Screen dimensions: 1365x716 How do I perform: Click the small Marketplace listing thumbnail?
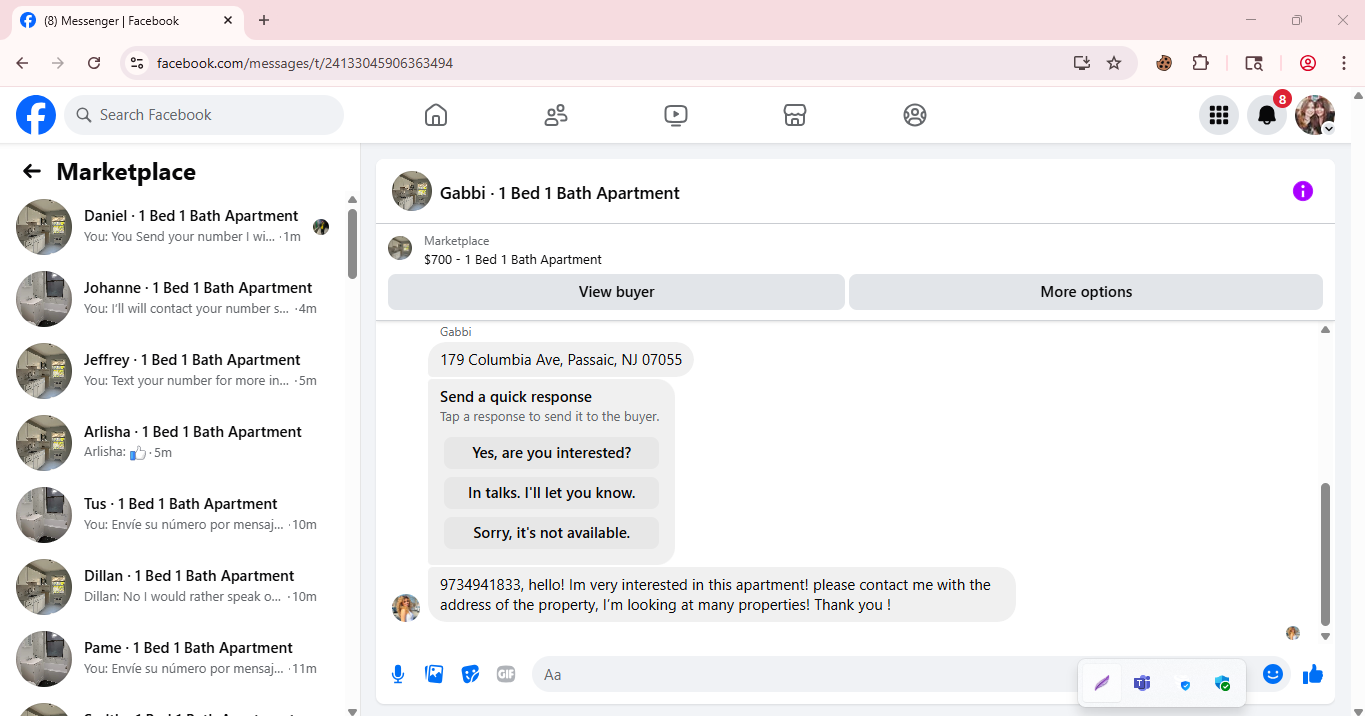(x=400, y=248)
